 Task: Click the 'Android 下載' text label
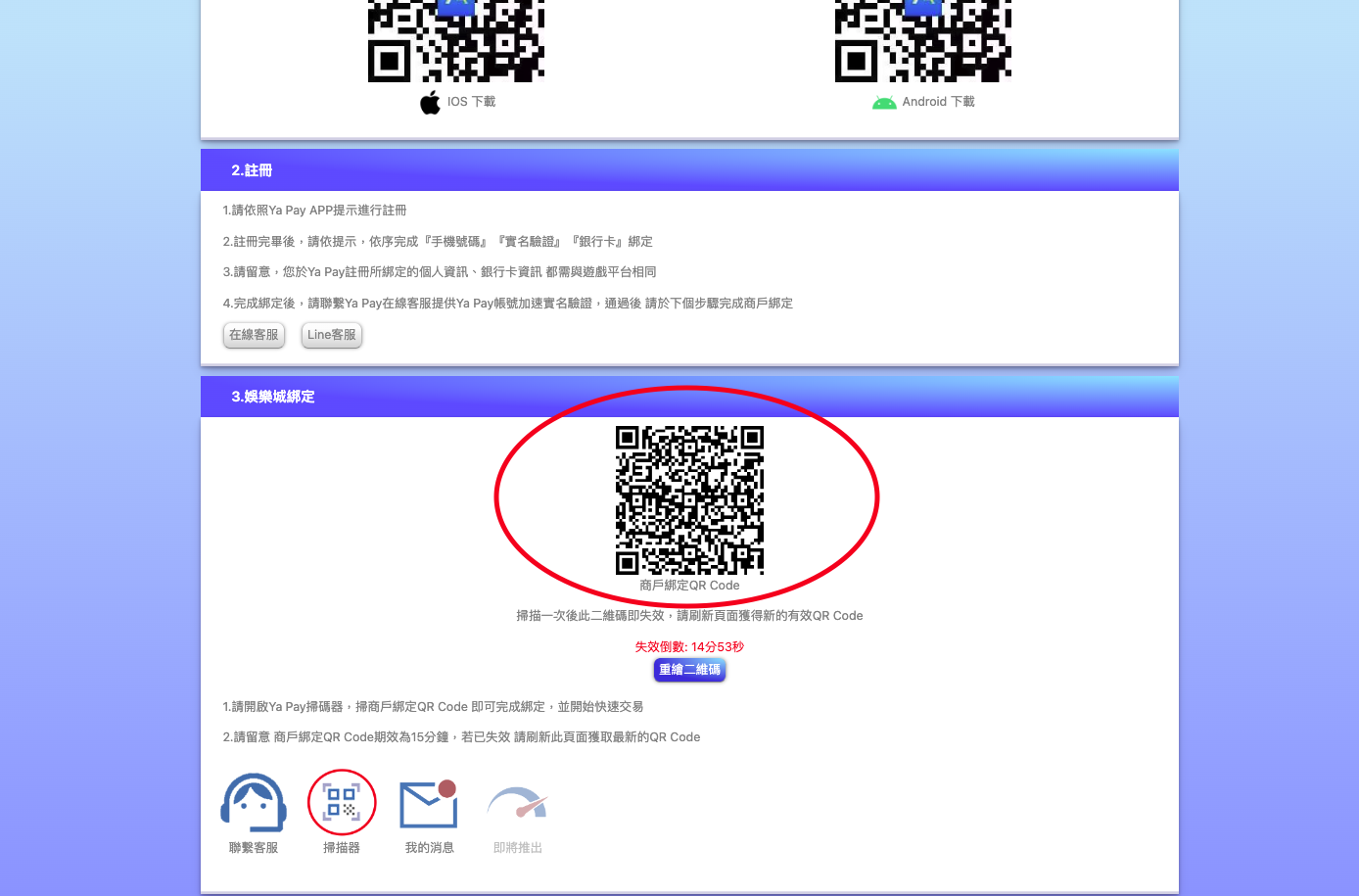pos(938,102)
